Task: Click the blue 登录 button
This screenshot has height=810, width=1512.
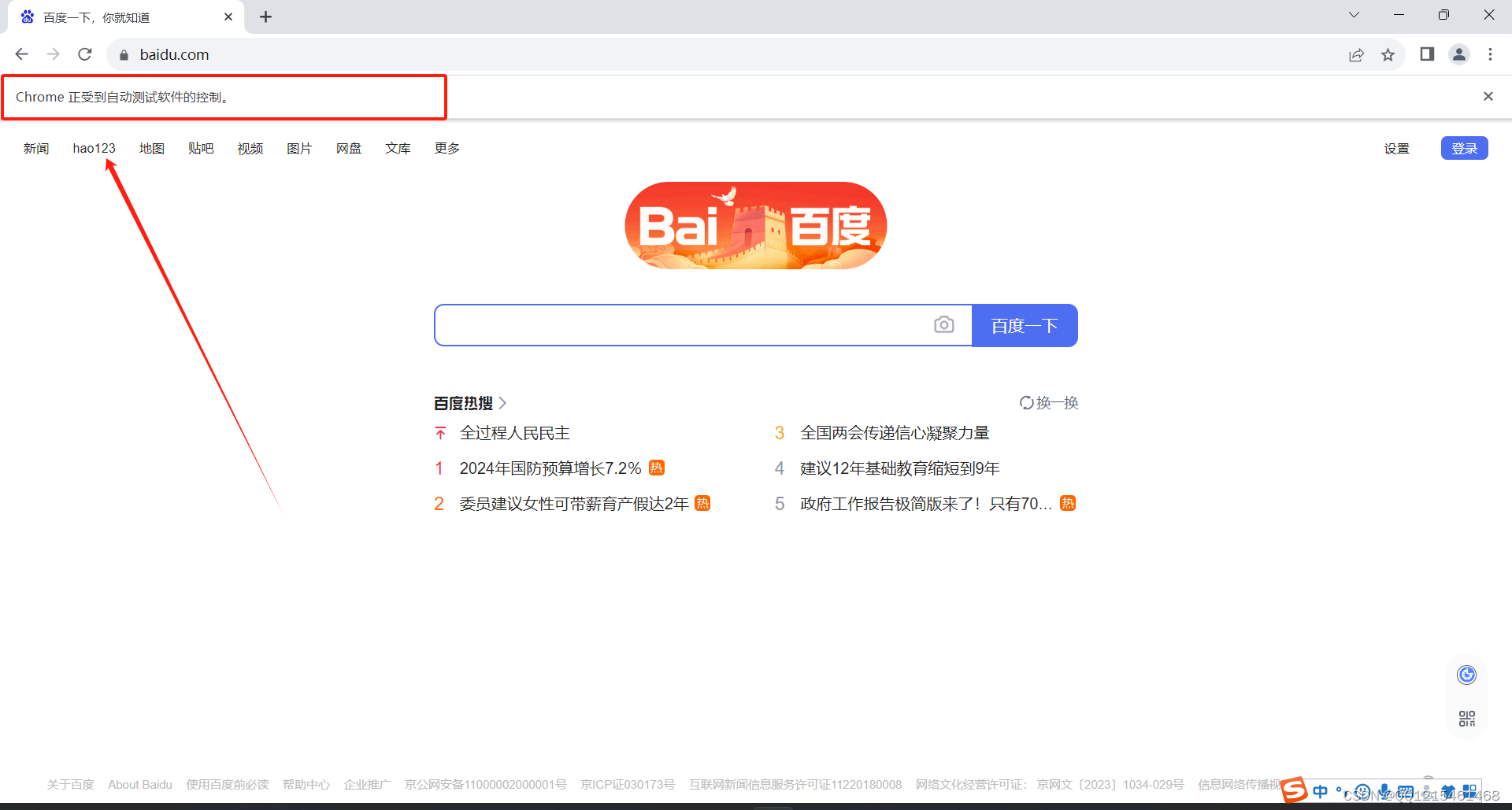Action: (x=1464, y=148)
